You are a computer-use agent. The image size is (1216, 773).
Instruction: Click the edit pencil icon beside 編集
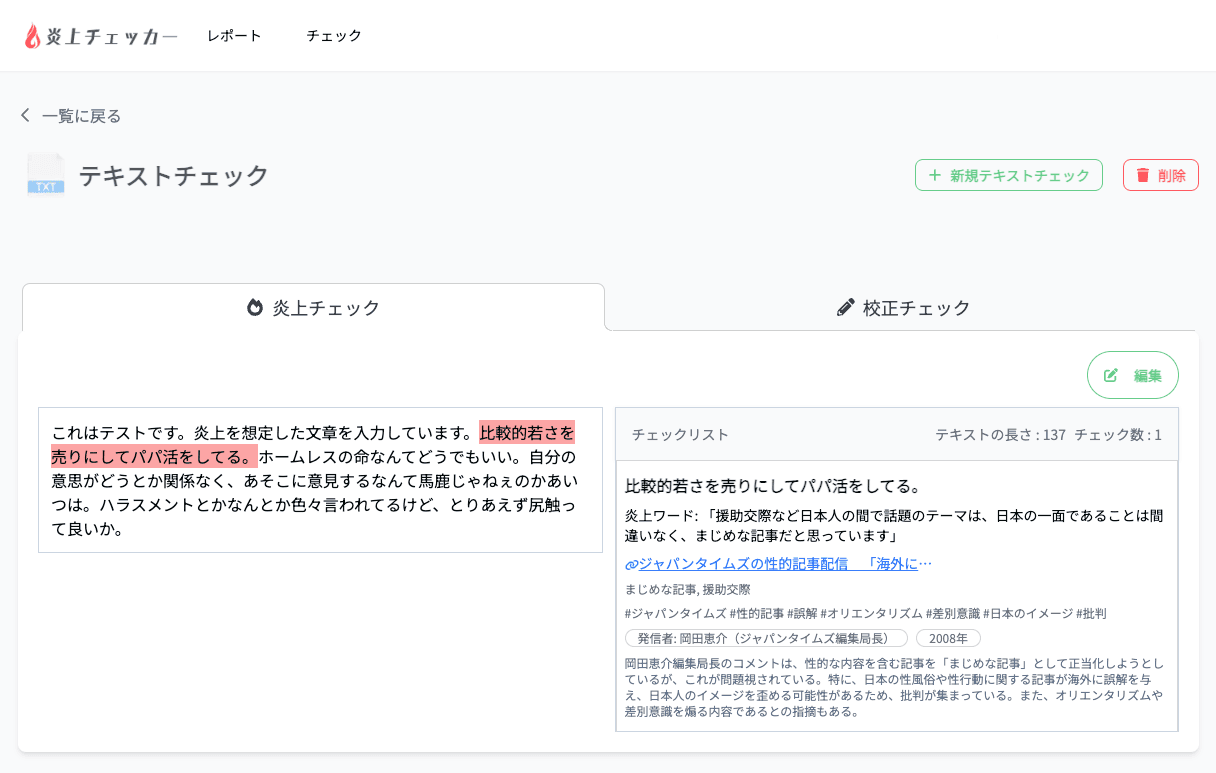coord(1111,375)
